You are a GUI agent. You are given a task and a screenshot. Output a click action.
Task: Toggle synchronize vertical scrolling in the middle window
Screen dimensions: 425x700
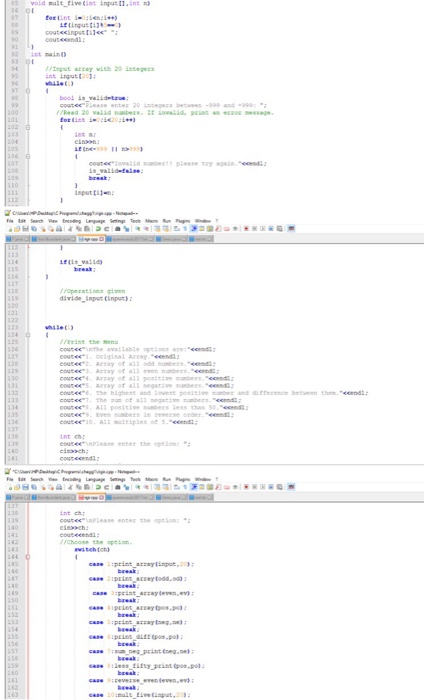coord(157,229)
